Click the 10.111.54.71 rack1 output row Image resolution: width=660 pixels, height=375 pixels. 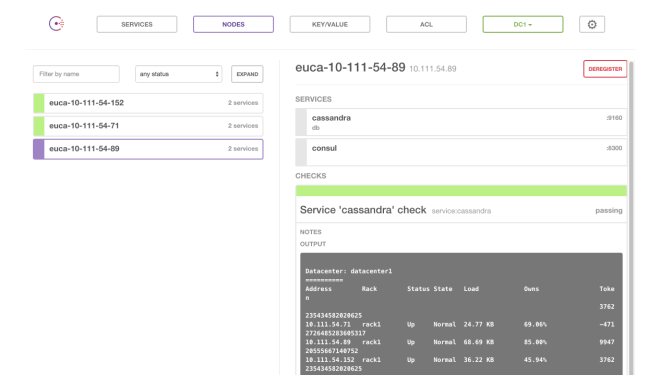click(x=460, y=324)
